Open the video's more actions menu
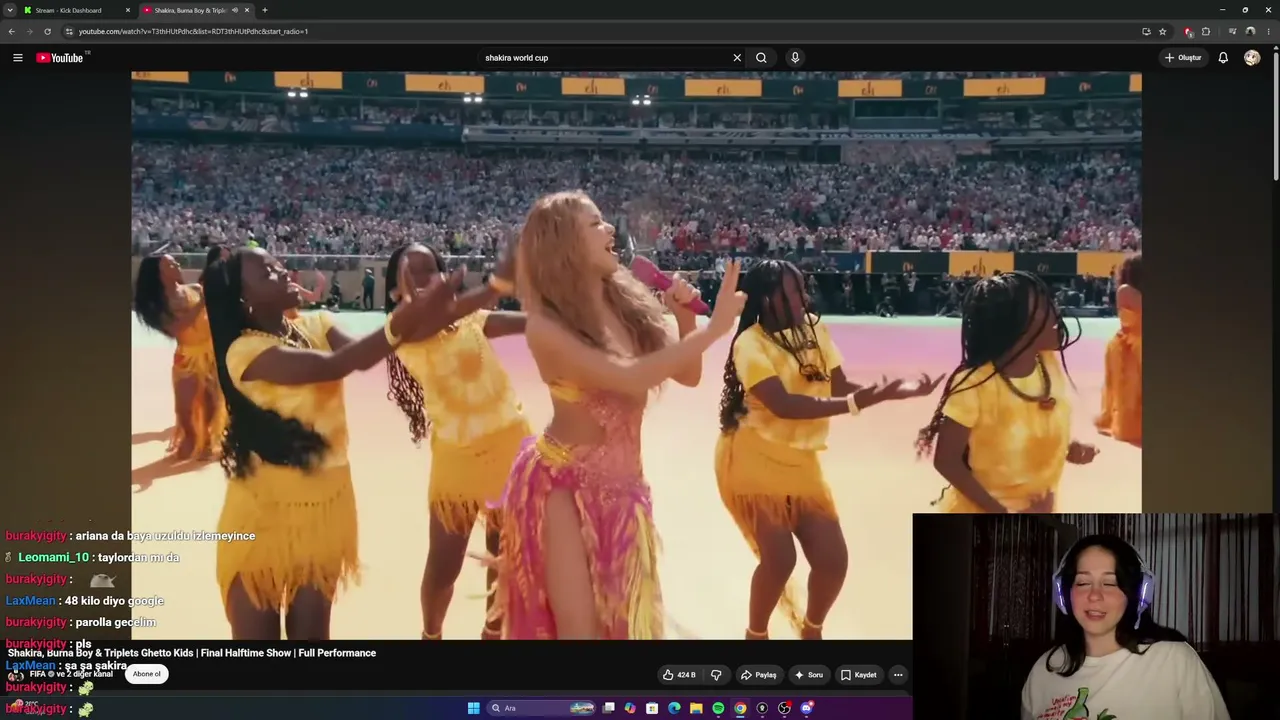This screenshot has width=1280, height=720. coord(898,675)
